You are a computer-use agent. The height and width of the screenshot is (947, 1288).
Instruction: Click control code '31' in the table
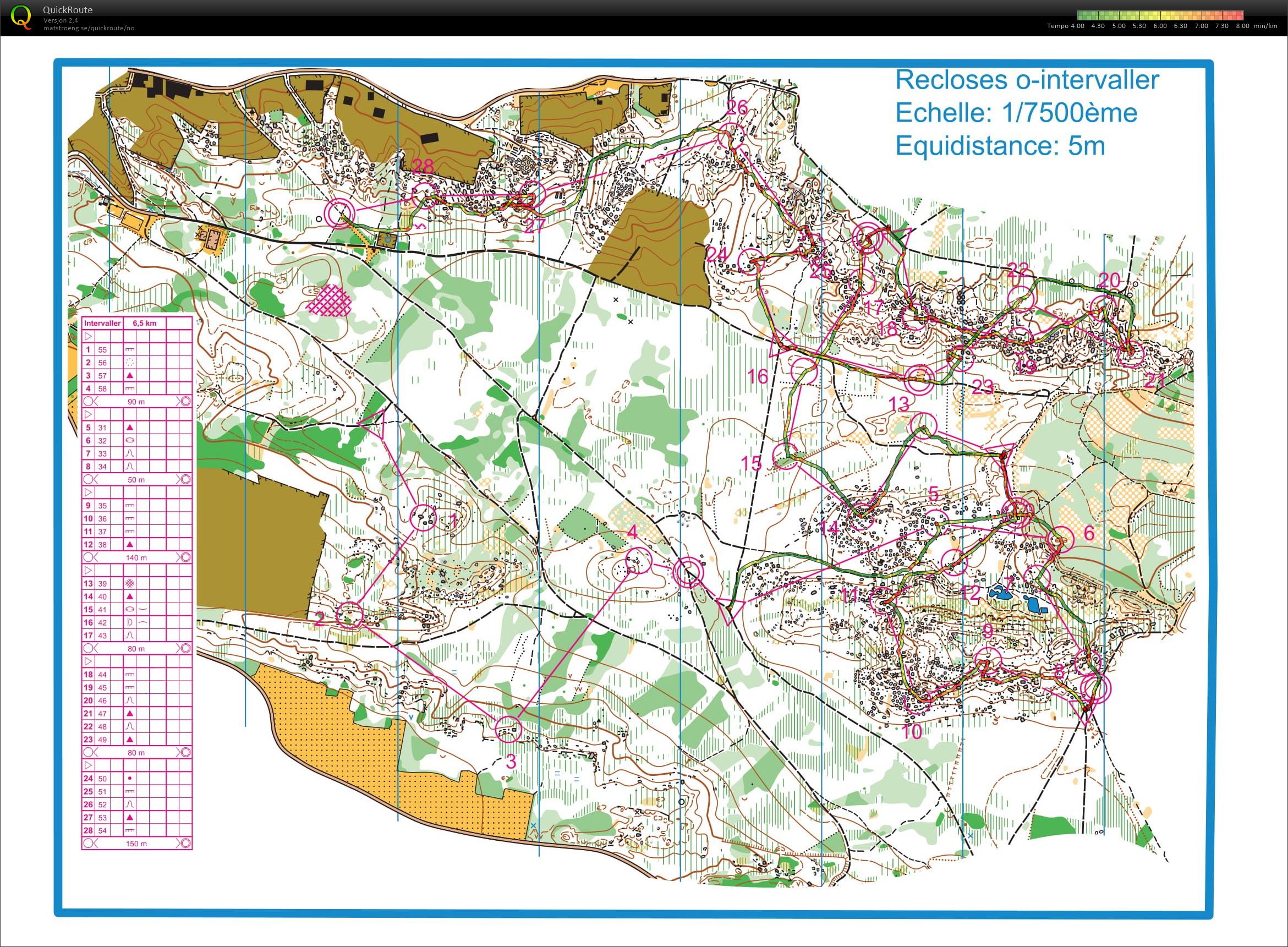click(102, 428)
